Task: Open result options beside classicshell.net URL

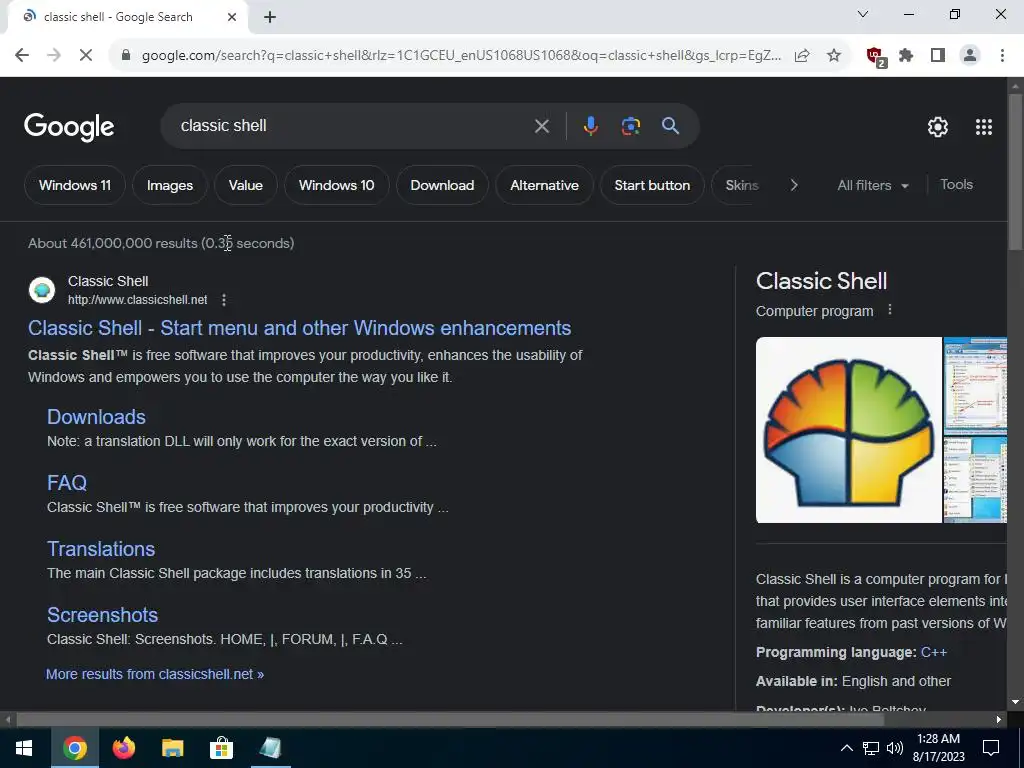Action: [224, 300]
